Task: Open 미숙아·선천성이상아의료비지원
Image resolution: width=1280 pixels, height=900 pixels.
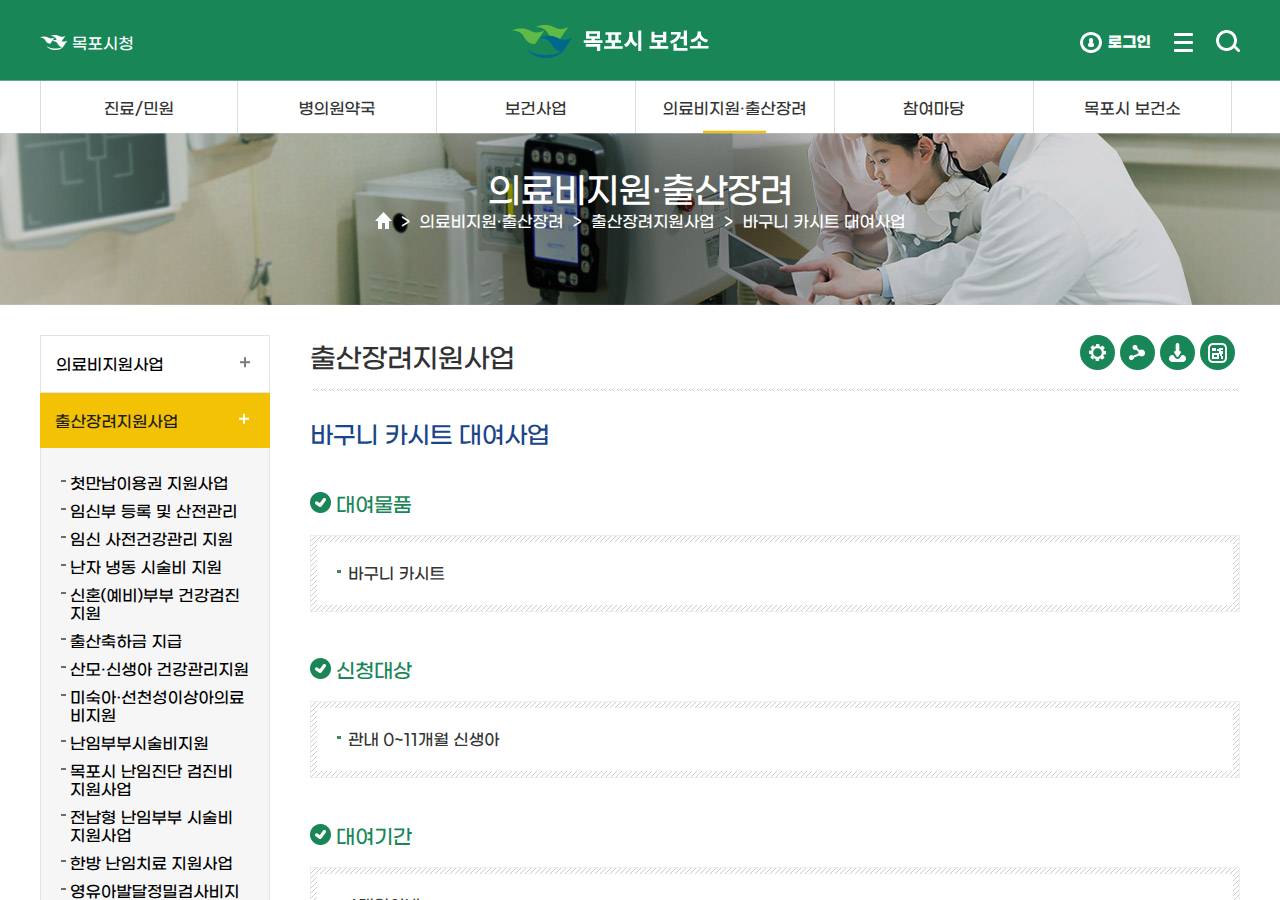Action: (x=157, y=706)
